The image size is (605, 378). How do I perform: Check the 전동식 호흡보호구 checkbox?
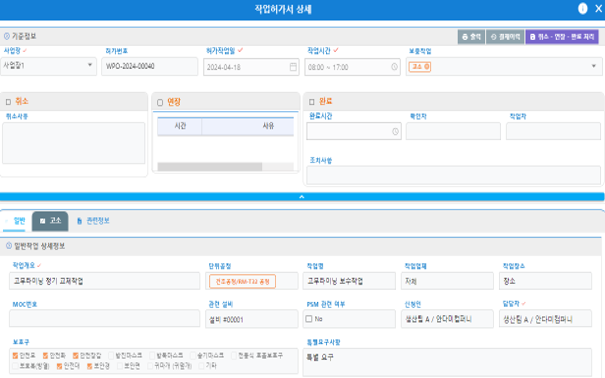point(234,355)
